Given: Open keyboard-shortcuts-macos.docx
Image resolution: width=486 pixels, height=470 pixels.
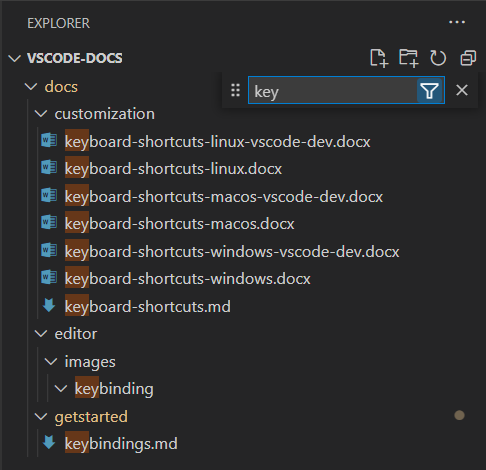Looking at the screenshot, I should 179,224.
